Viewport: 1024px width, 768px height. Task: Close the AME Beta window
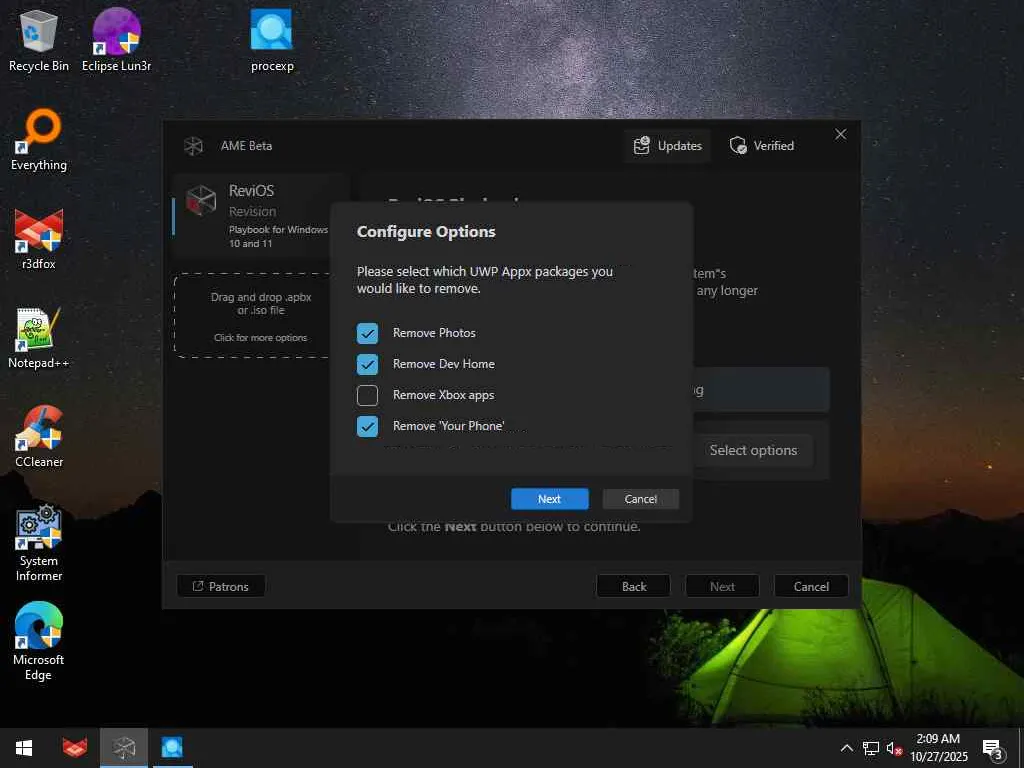tap(840, 135)
